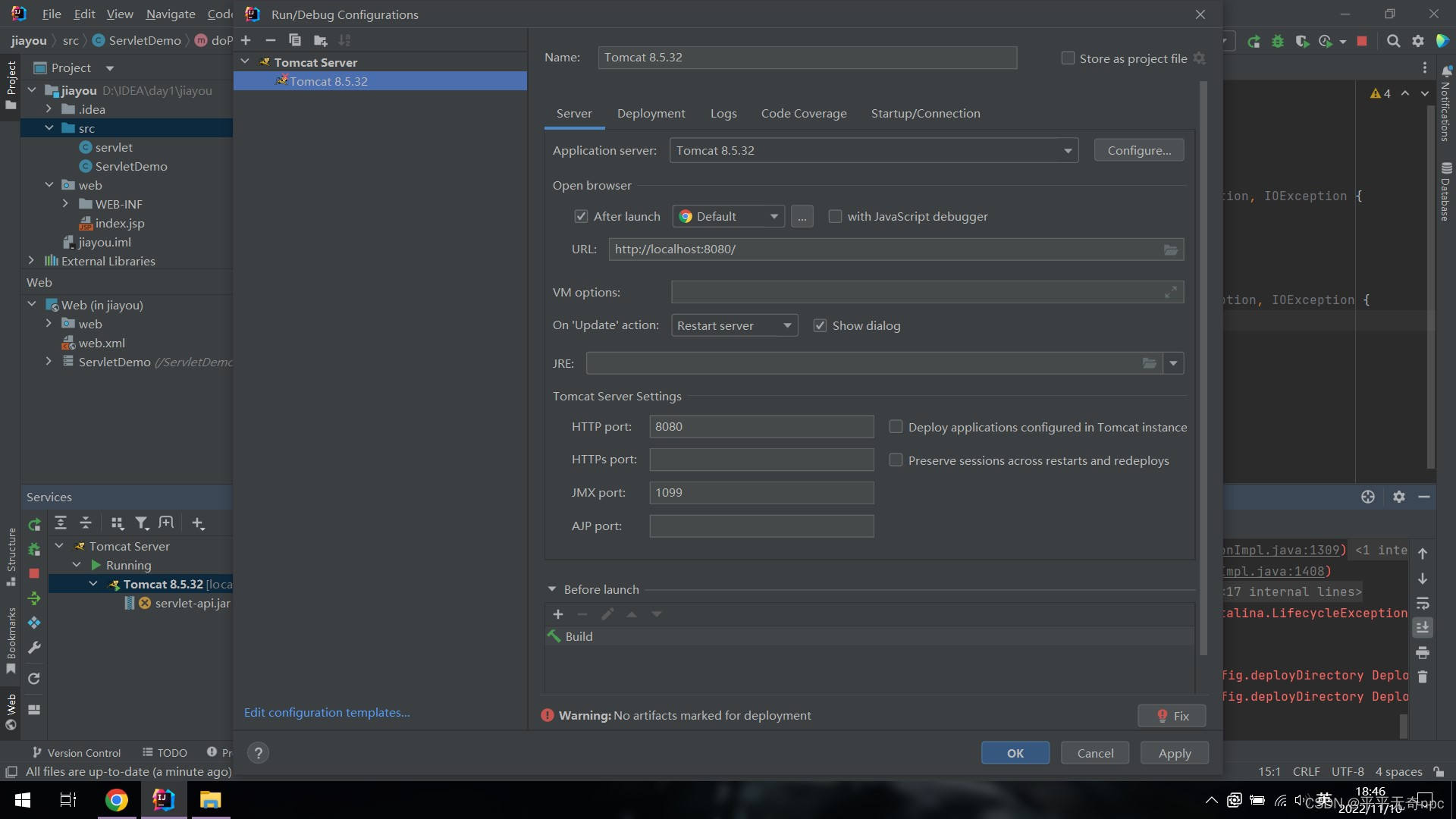This screenshot has width=1456, height=819.
Task: Open the Windows Start menu
Action: 23,800
